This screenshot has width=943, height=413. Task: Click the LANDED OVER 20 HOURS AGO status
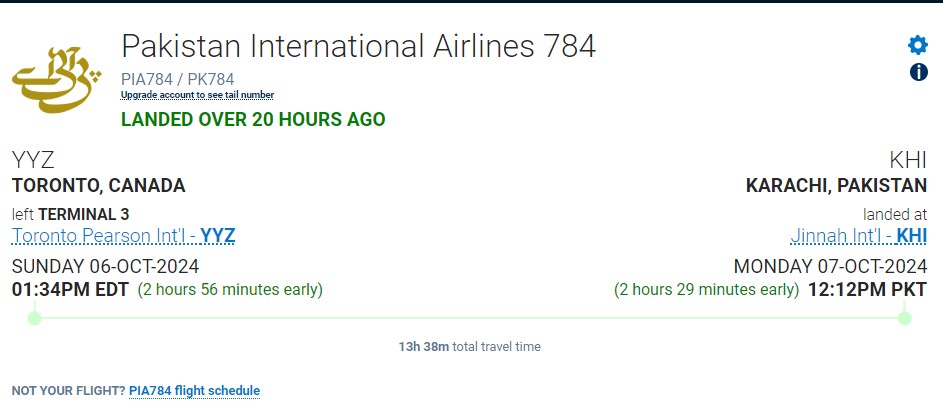252,119
